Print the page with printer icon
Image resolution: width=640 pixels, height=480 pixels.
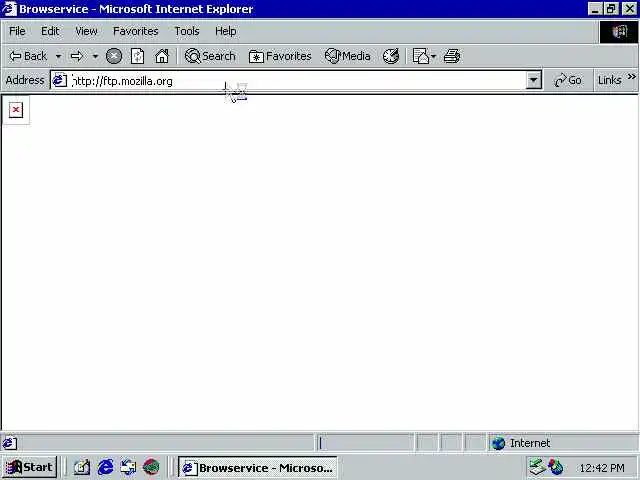click(x=452, y=56)
